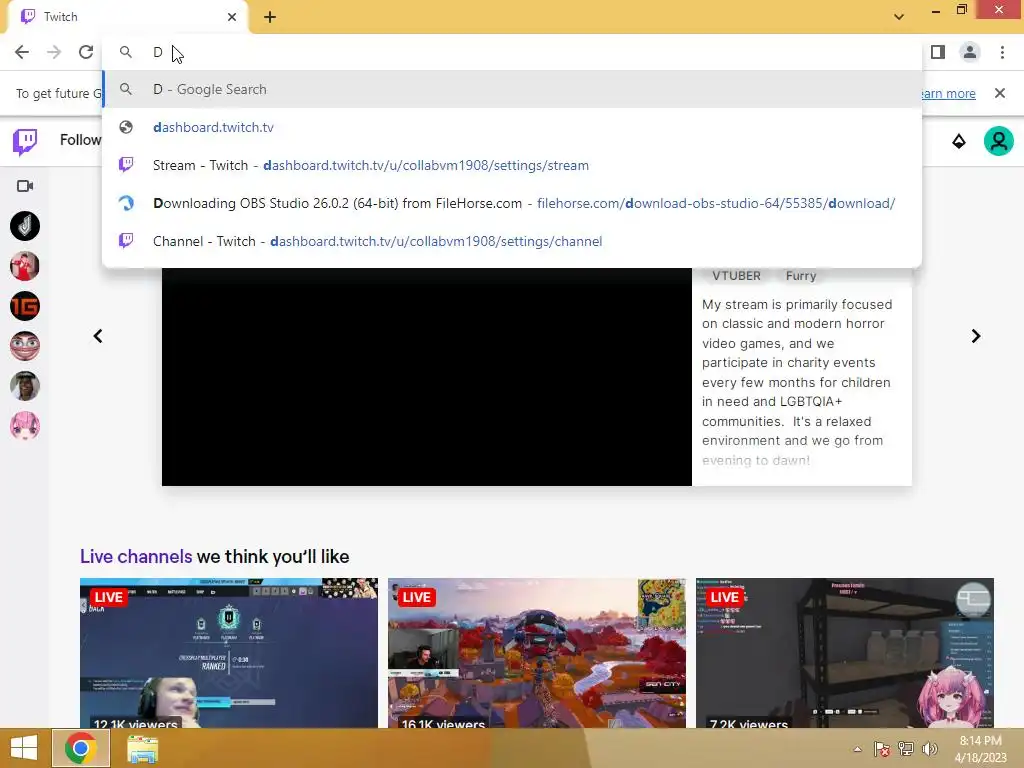Open the 'Learn more' link
The image size is (1024, 768).
click(x=947, y=93)
